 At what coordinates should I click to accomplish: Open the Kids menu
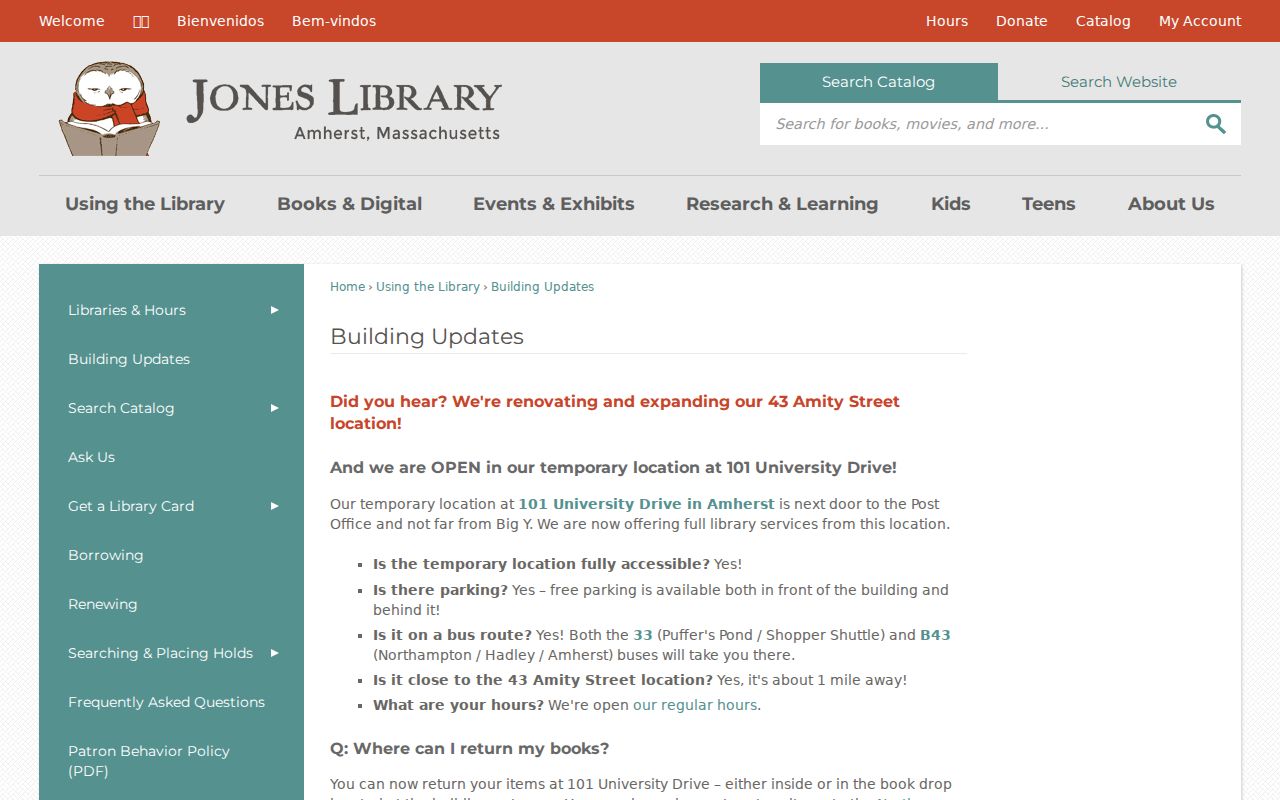click(951, 204)
